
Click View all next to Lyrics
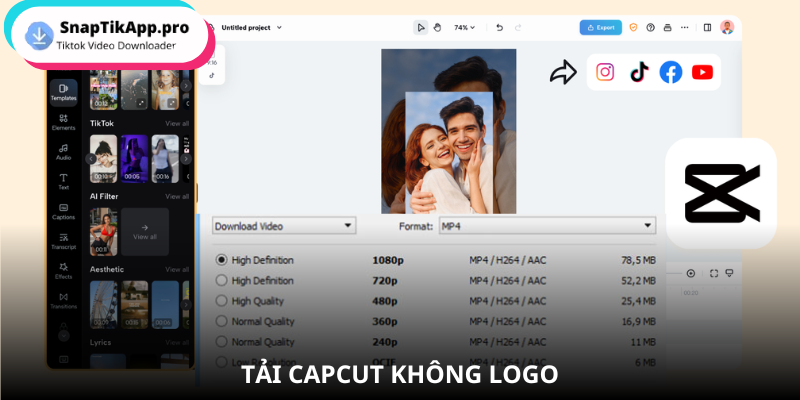tap(177, 342)
